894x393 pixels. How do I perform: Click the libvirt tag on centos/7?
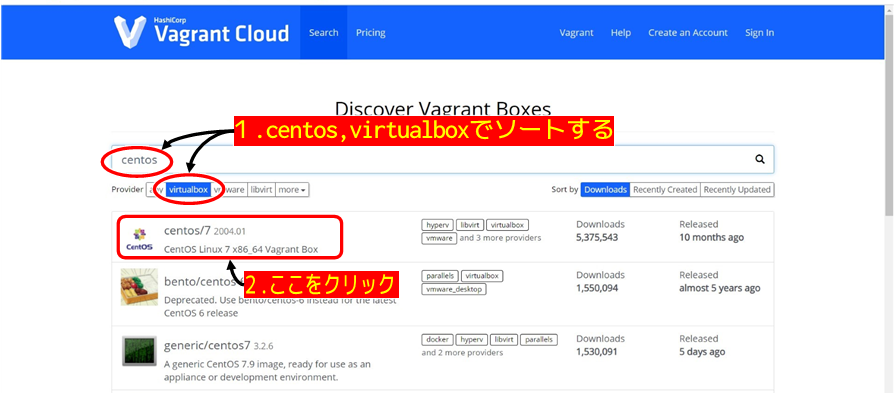click(x=469, y=225)
